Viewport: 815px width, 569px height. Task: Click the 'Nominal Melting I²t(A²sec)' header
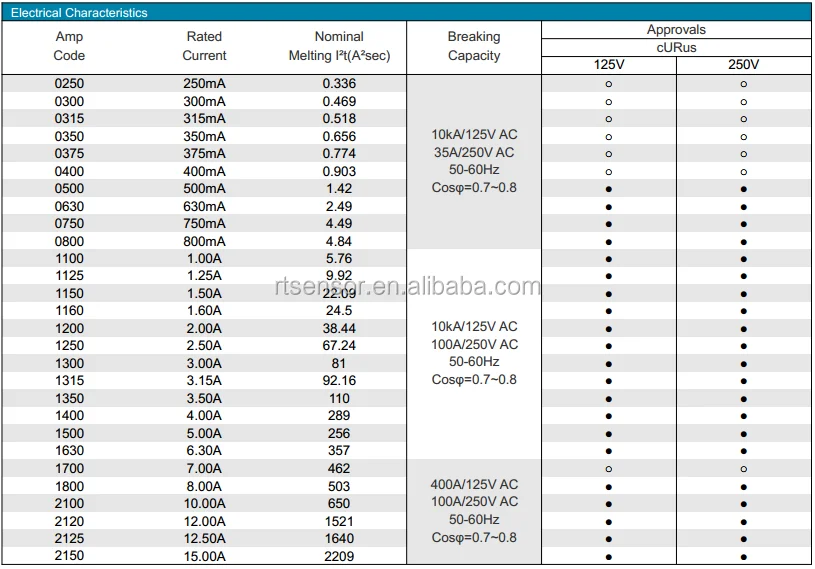[x=339, y=46]
